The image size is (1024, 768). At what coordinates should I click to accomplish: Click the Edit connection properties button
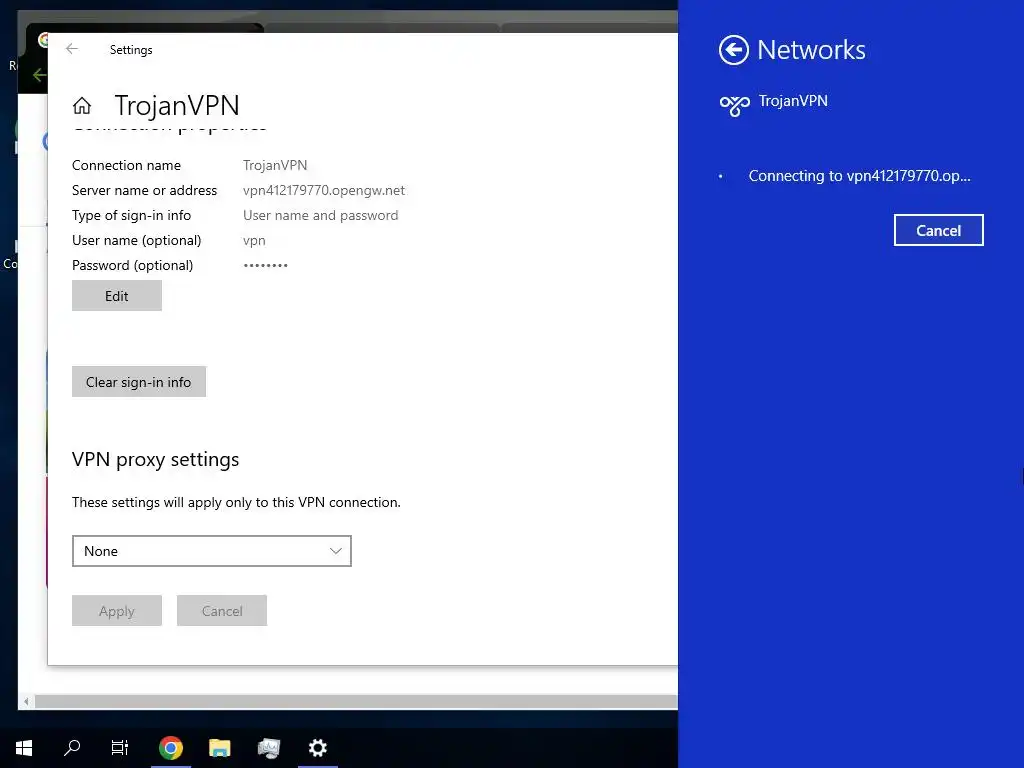[117, 296]
